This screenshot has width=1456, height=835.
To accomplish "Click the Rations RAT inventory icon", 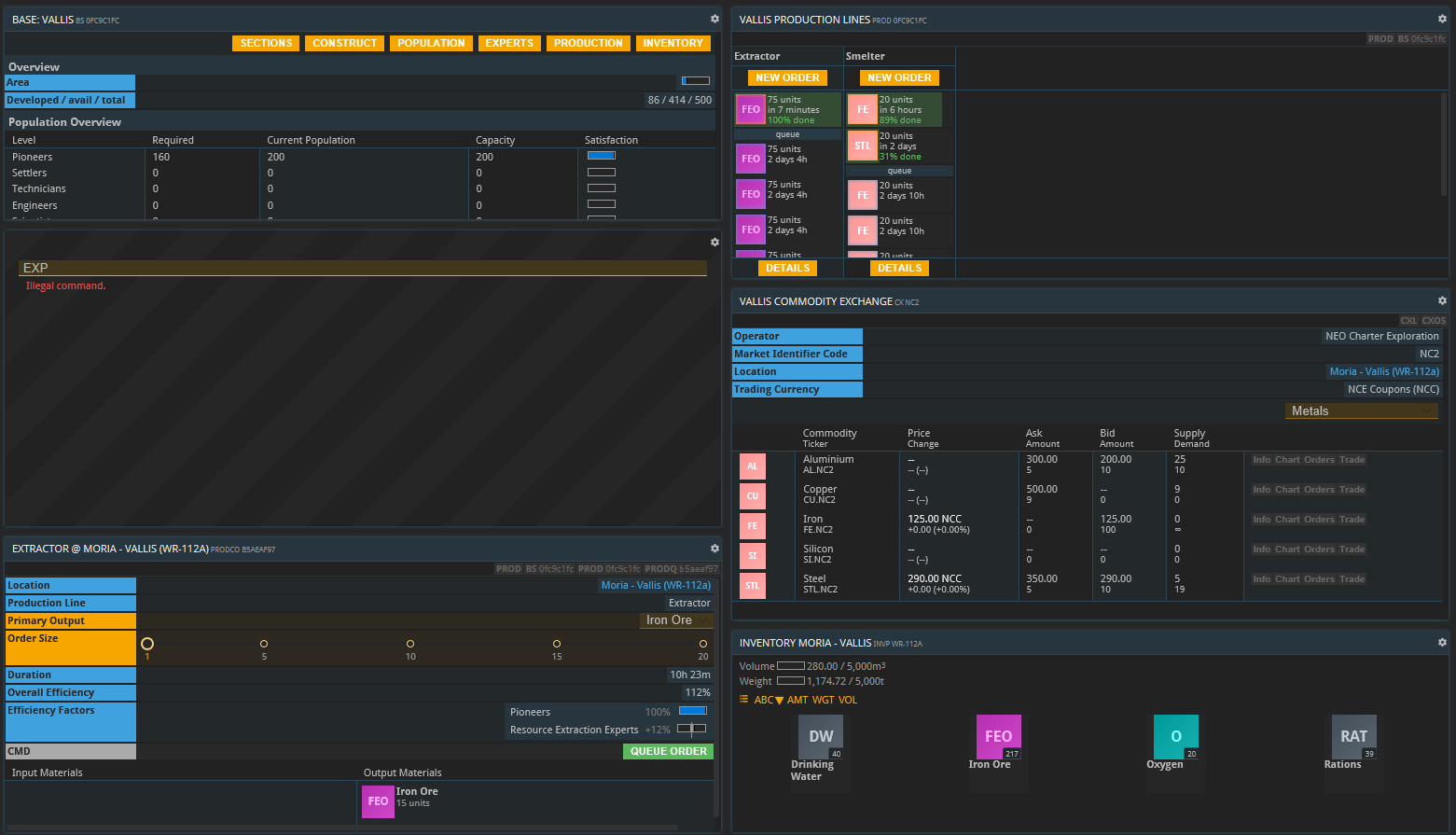I will pyautogui.click(x=1353, y=736).
